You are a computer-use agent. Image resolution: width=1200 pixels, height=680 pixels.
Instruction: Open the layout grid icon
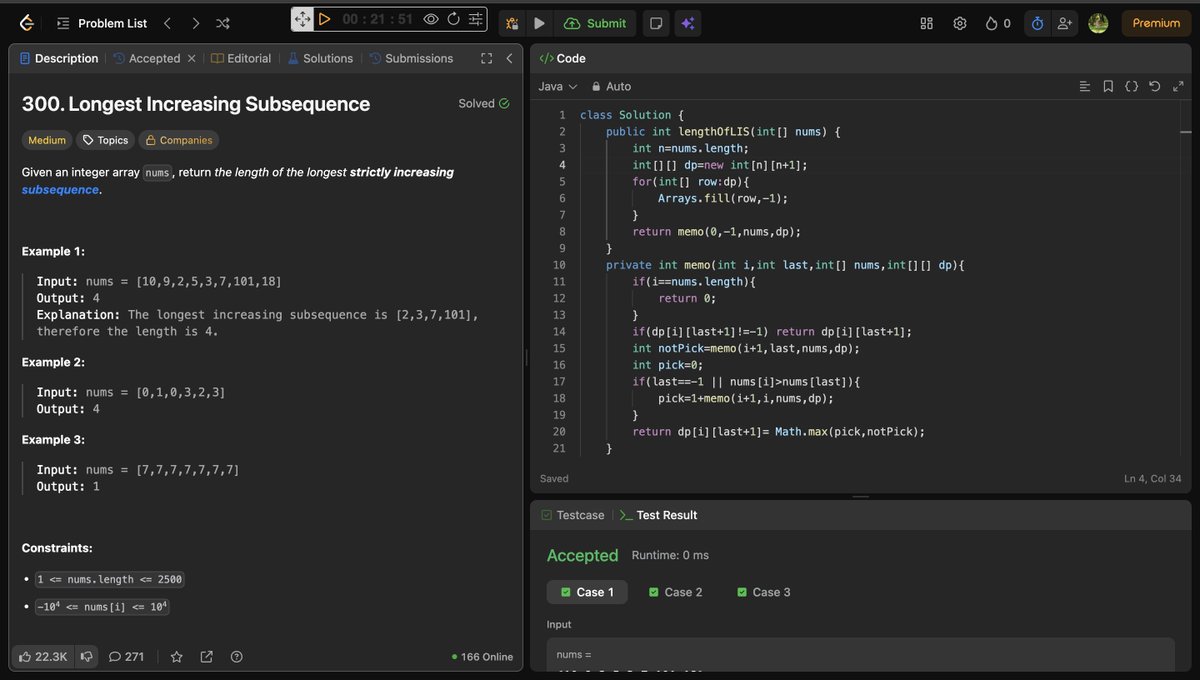click(x=927, y=23)
